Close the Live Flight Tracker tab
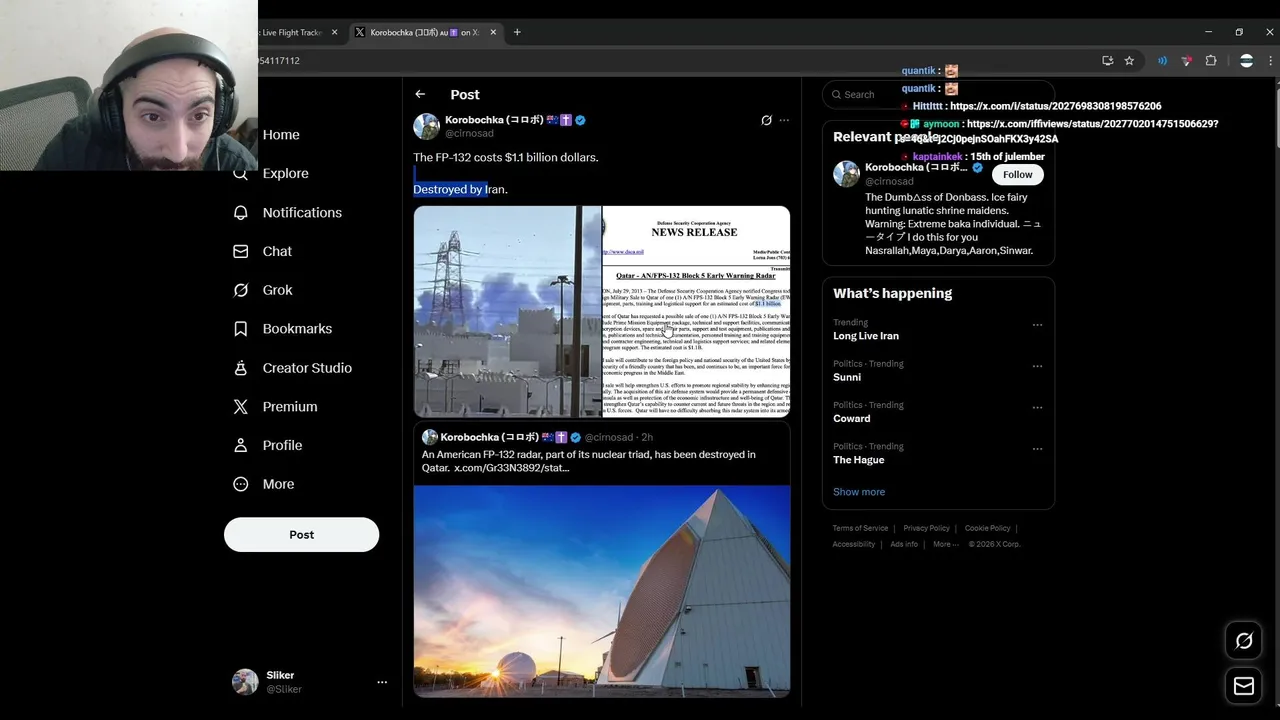 tap(334, 32)
